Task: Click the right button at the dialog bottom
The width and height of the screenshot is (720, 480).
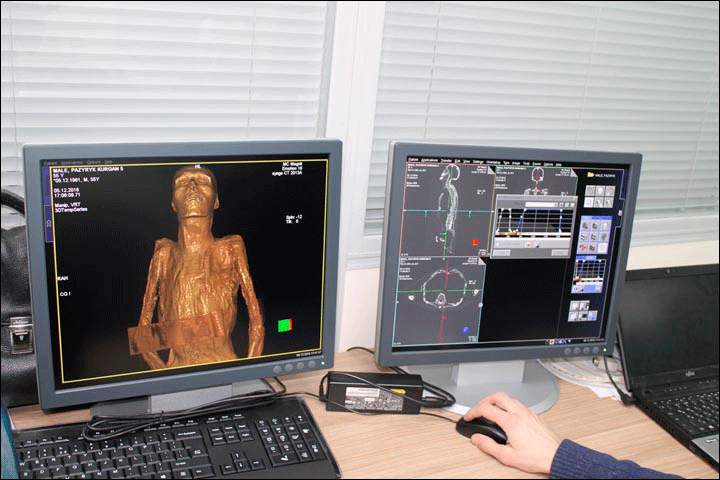Action: click(558, 253)
